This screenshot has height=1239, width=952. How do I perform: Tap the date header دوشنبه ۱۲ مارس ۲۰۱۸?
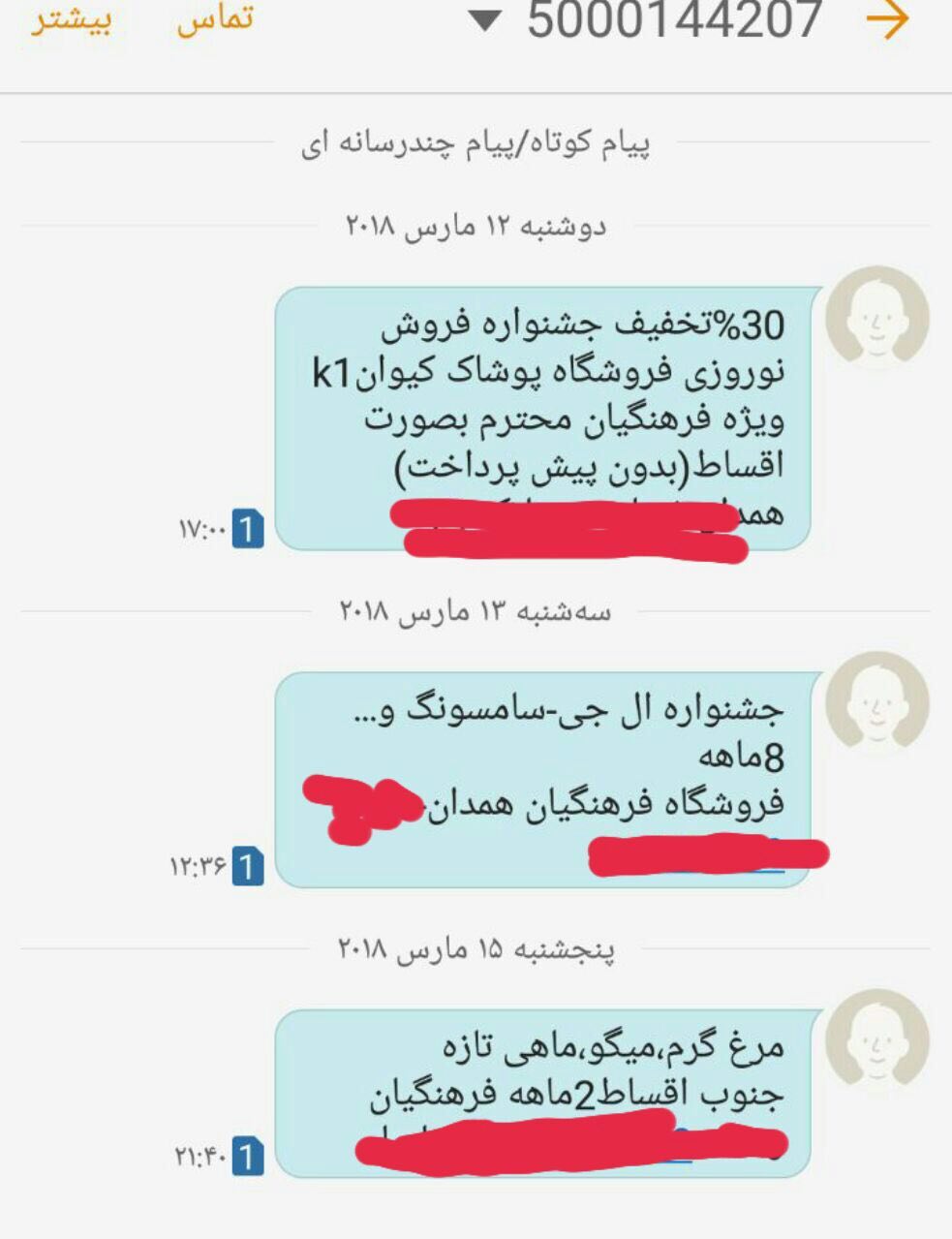[x=476, y=226]
